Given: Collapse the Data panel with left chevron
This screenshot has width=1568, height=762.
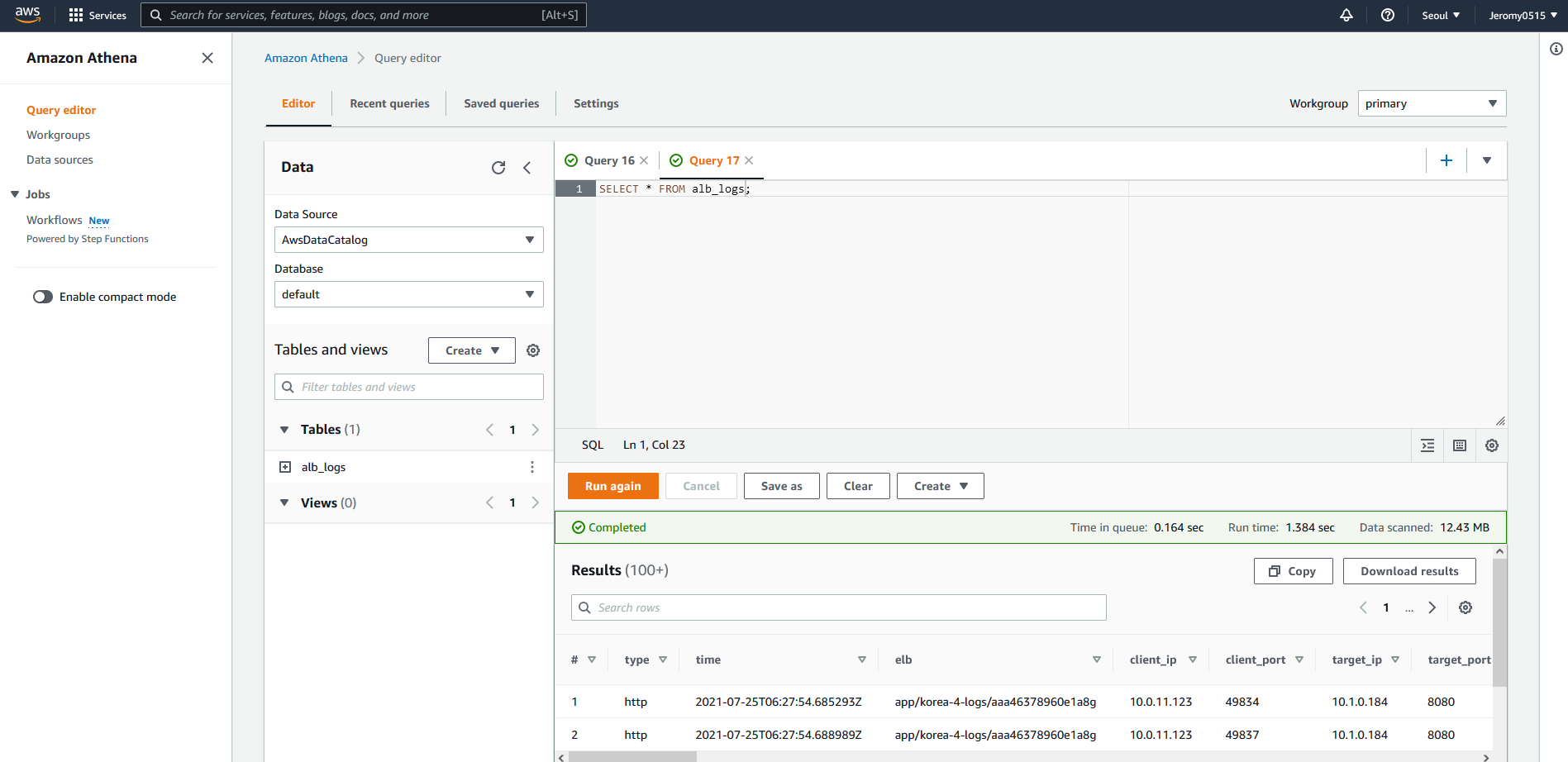Looking at the screenshot, I should [527, 168].
